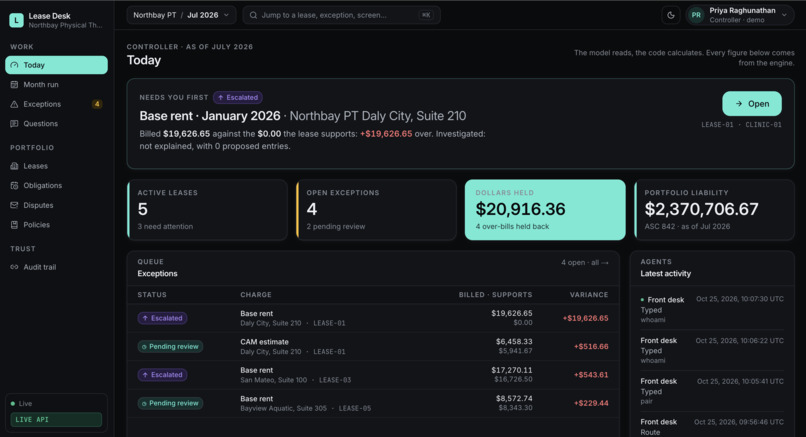Click the Lease Desk logo icon
The image size is (806, 437).
pyautogui.click(x=16, y=20)
